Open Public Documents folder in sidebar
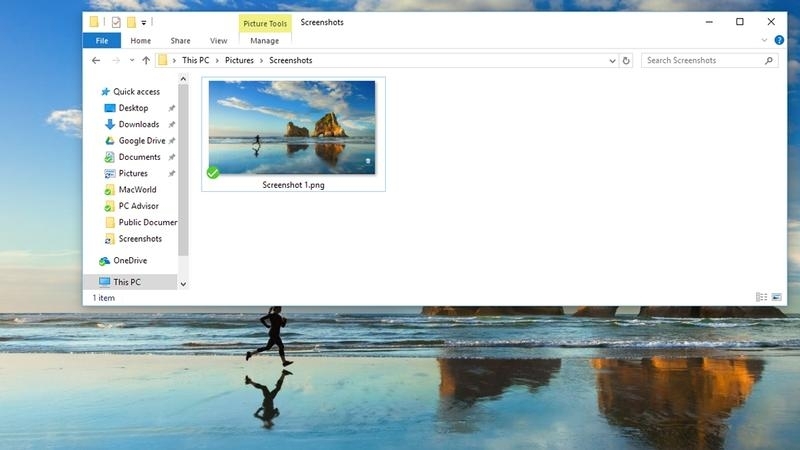Image resolution: width=800 pixels, height=450 pixels. [148, 222]
